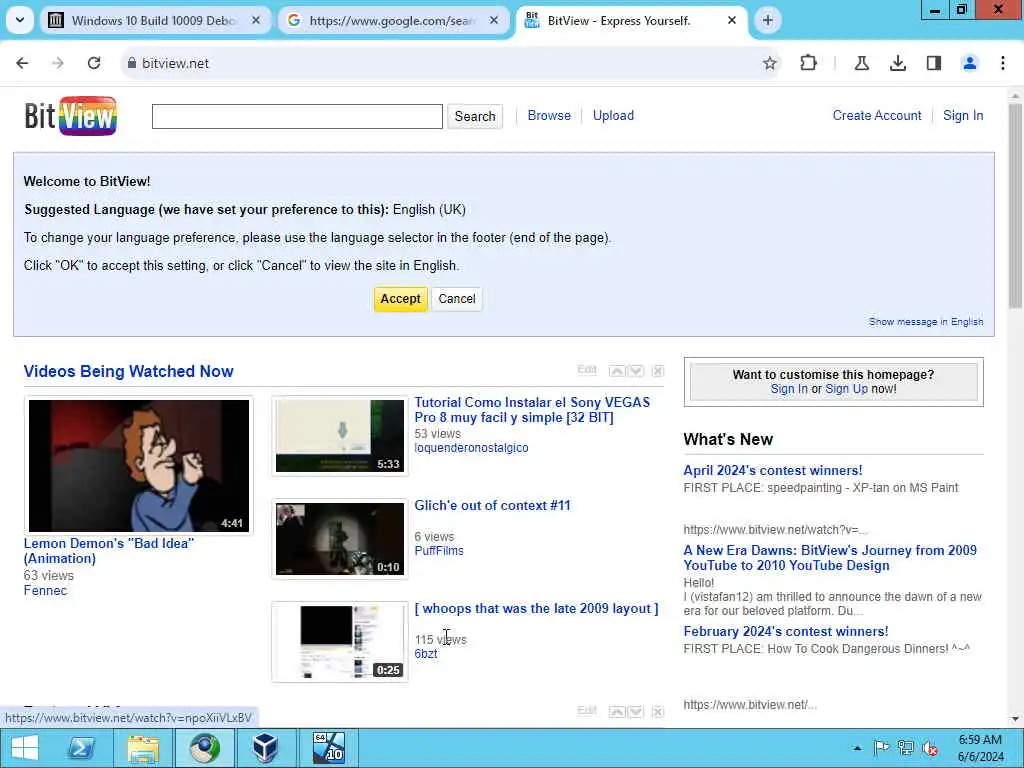Screen dimensions: 1024x768
Task: Click the browser forward arrow
Action: click(x=58, y=63)
